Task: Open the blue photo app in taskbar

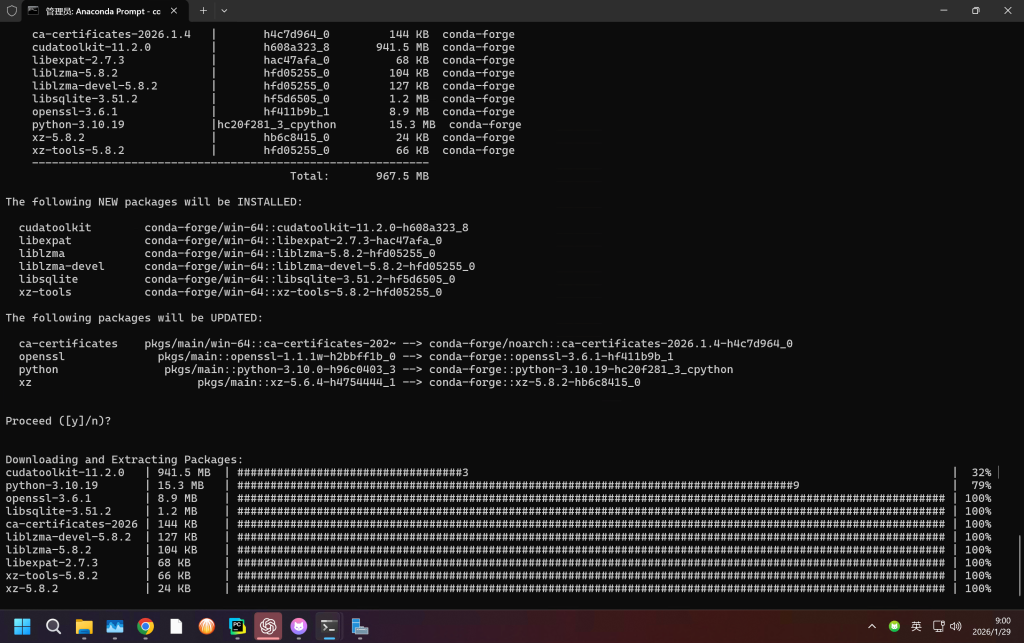Action: [x=115, y=627]
